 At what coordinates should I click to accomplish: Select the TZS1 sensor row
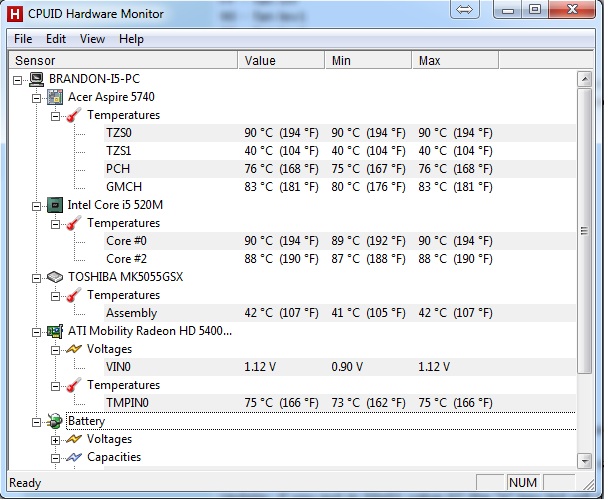point(340,151)
